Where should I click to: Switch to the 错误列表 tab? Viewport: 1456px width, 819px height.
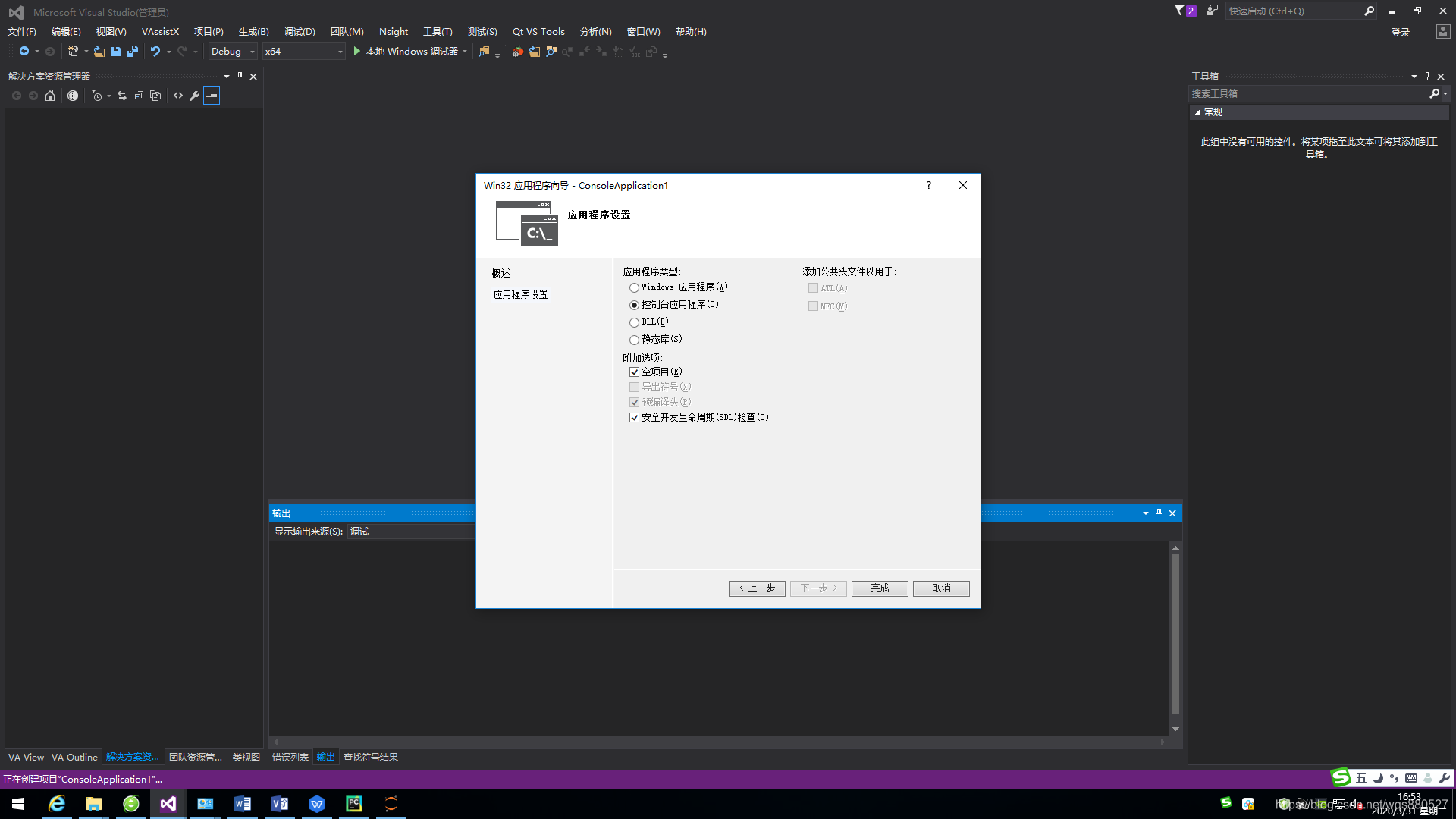click(x=290, y=757)
